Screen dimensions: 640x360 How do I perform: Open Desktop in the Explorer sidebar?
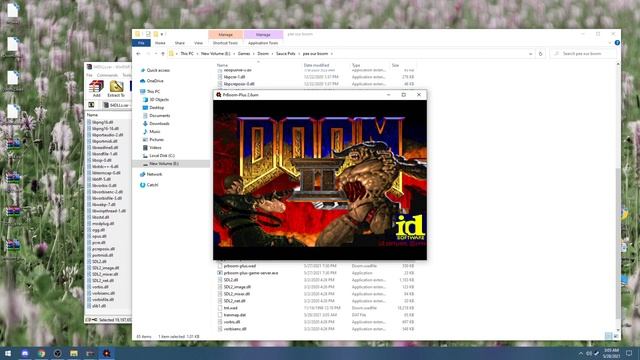[153, 107]
